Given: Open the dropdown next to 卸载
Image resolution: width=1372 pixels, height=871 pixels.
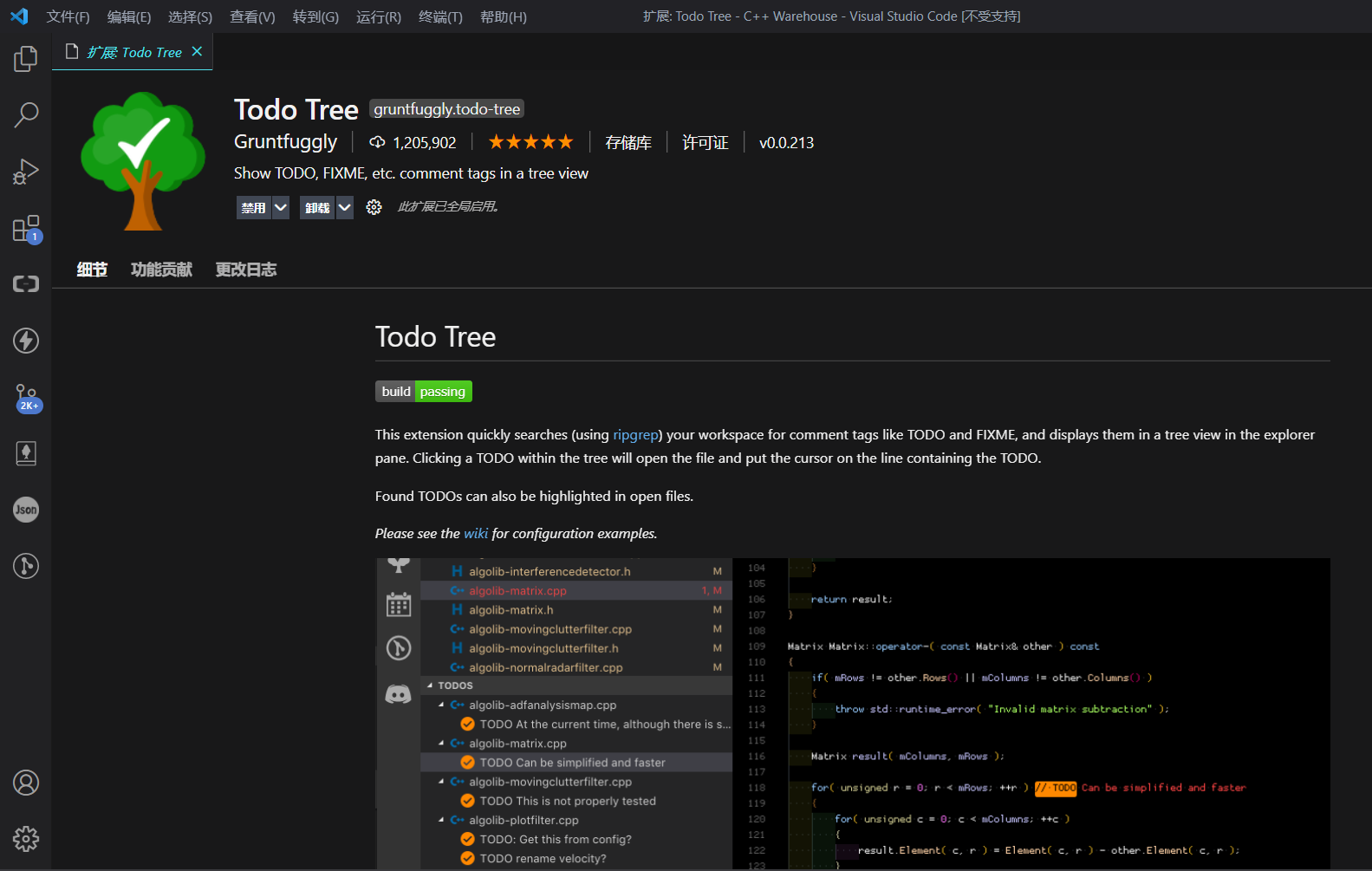Looking at the screenshot, I should coord(344,208).
